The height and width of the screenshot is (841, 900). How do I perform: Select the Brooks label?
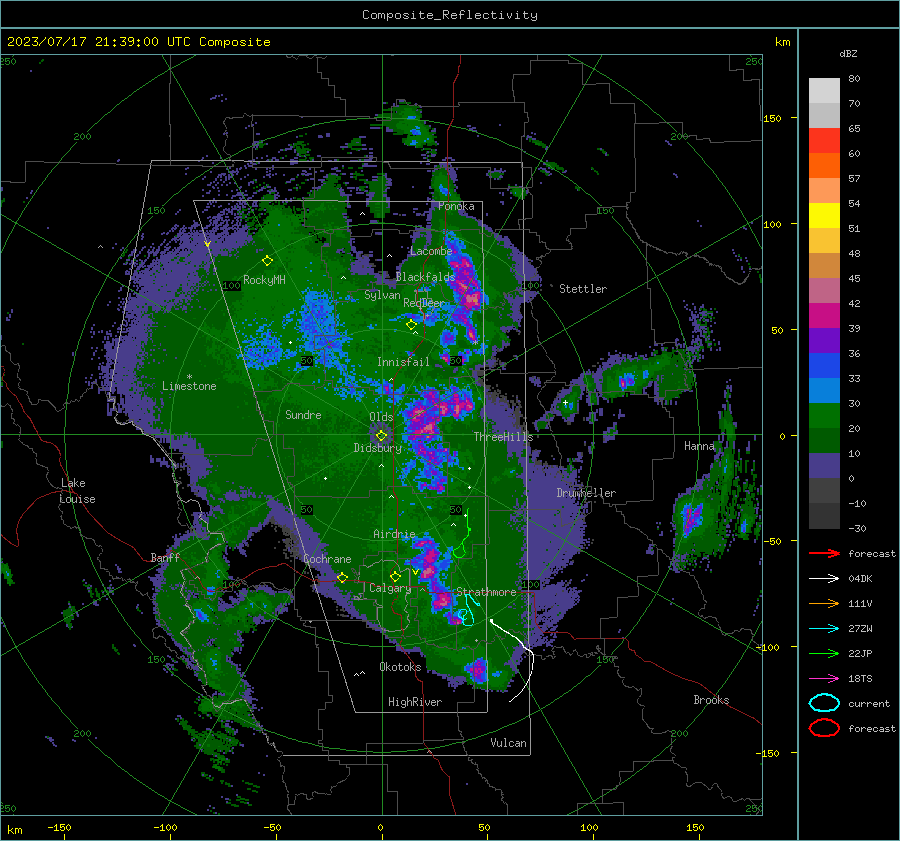click(x=711, y=700)
